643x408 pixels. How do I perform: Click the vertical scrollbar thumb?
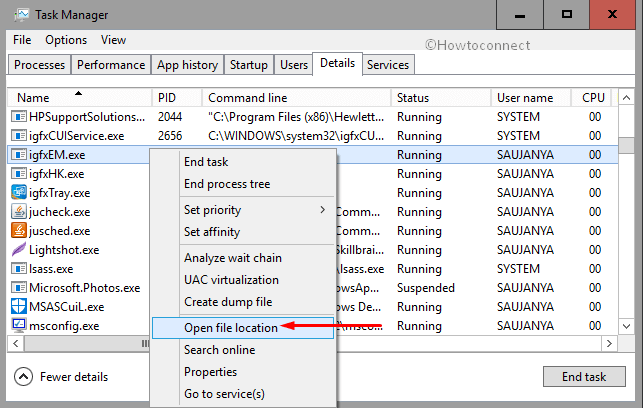[x=626, y=145]
